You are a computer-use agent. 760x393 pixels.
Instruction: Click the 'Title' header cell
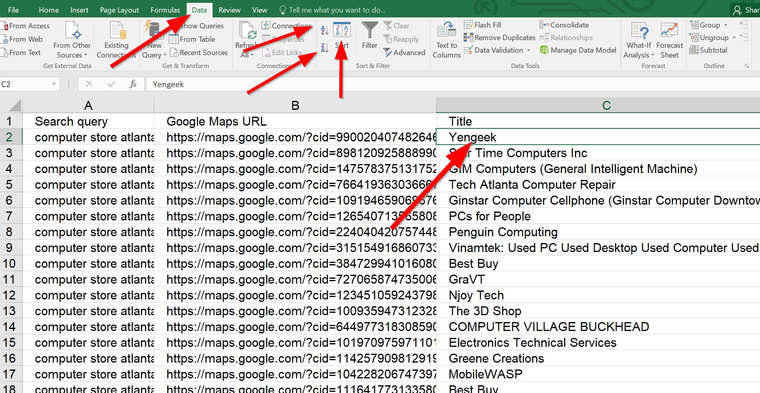[x=598, y=121]
